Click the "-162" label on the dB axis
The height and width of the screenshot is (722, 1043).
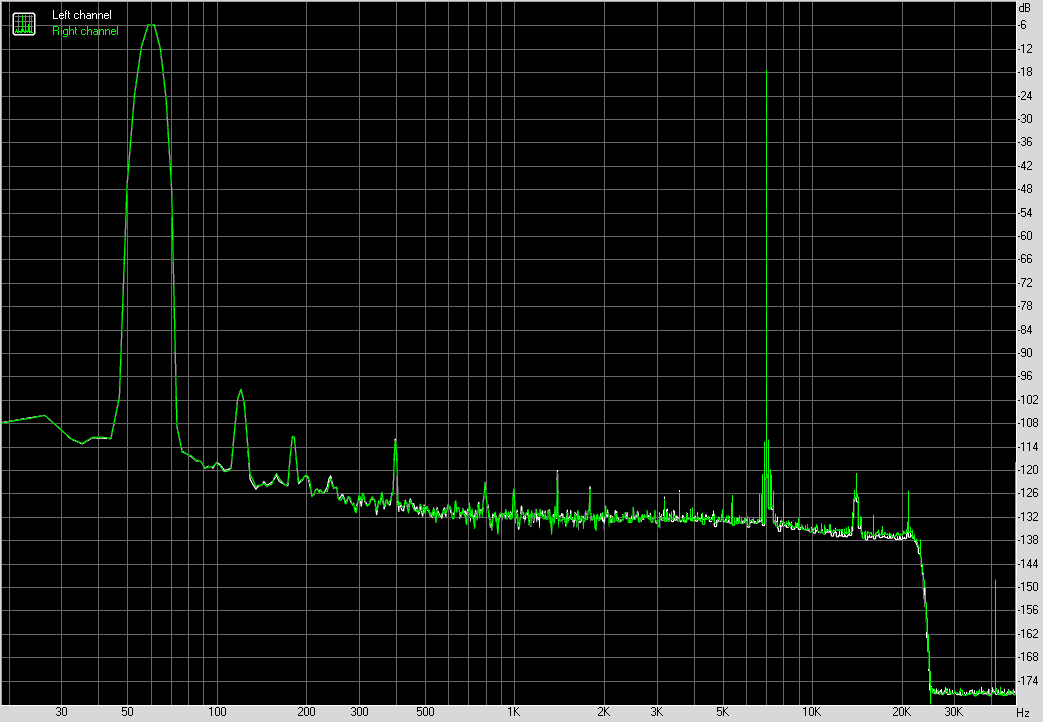pos(1028,633)
